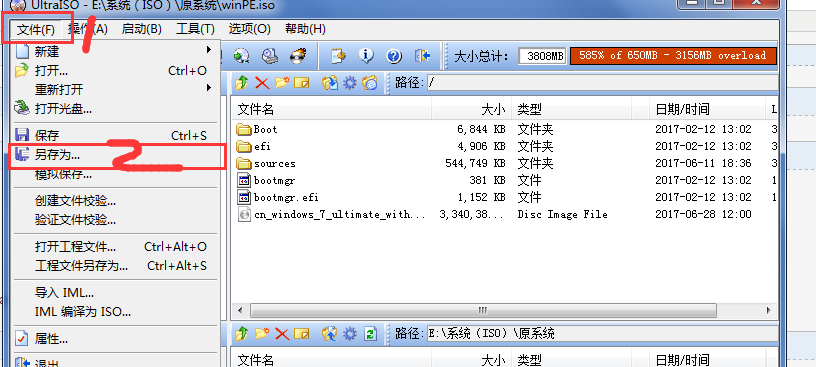
Task: Select the bootmgr.efi file row
Action: (505, 197)
